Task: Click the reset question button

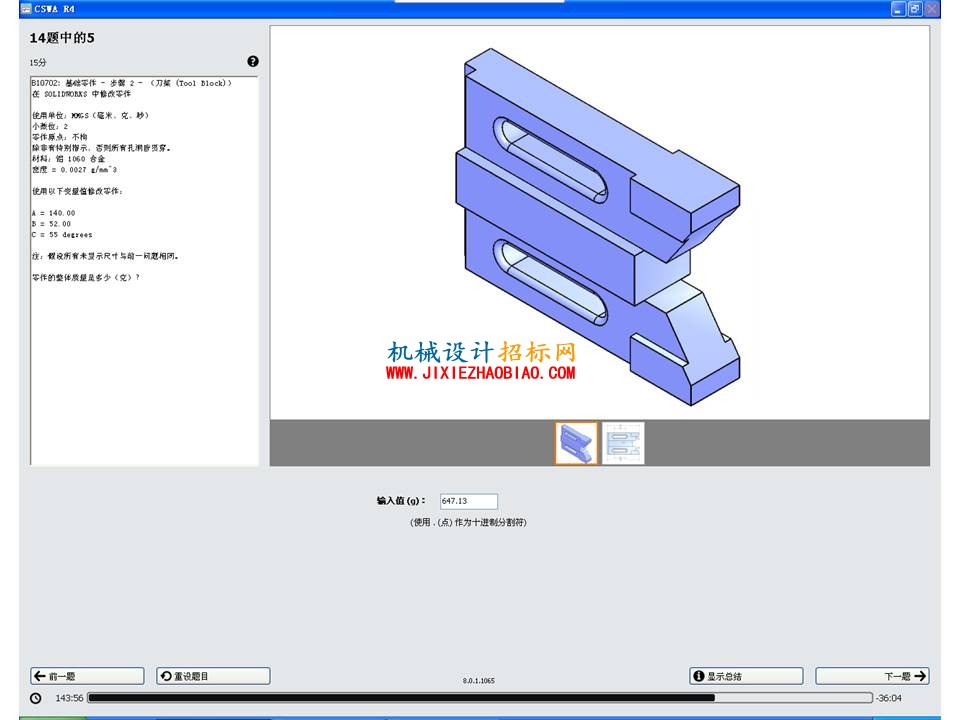Action: point(213,676)
